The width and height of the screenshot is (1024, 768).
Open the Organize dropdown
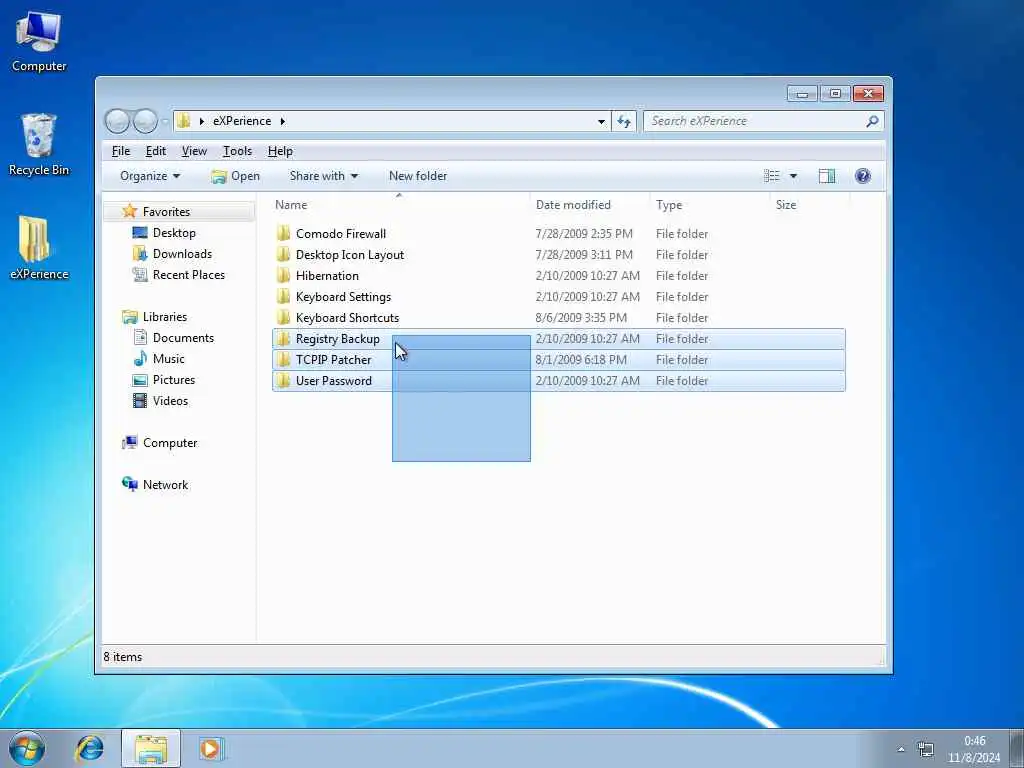click(150, 176)
